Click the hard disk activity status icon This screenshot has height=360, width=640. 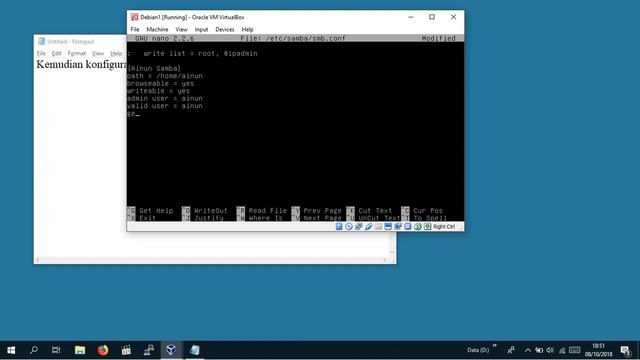pos(339,227)
